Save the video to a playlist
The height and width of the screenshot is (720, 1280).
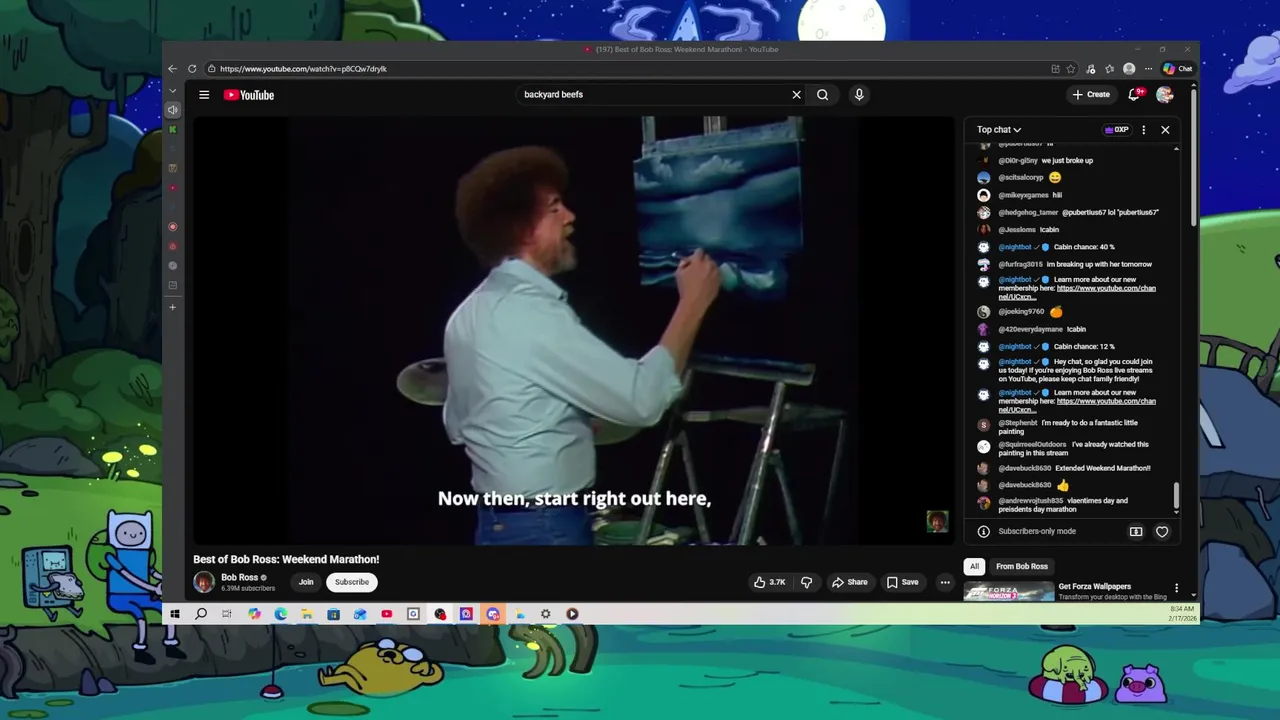tap(902, 582)
